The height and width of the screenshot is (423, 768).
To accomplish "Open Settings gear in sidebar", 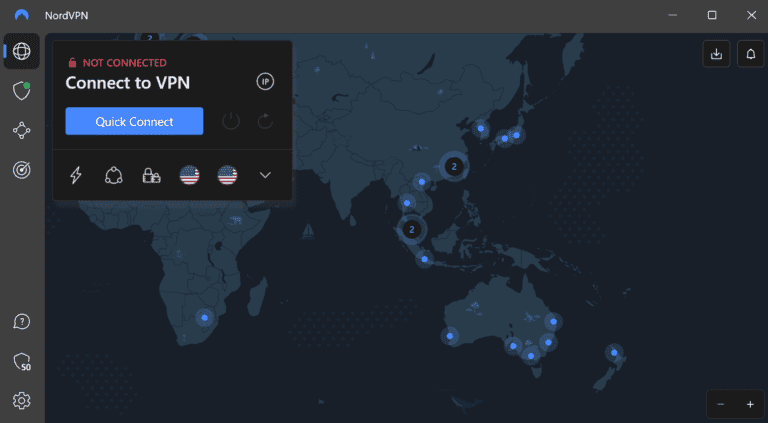I will point(22,400).
